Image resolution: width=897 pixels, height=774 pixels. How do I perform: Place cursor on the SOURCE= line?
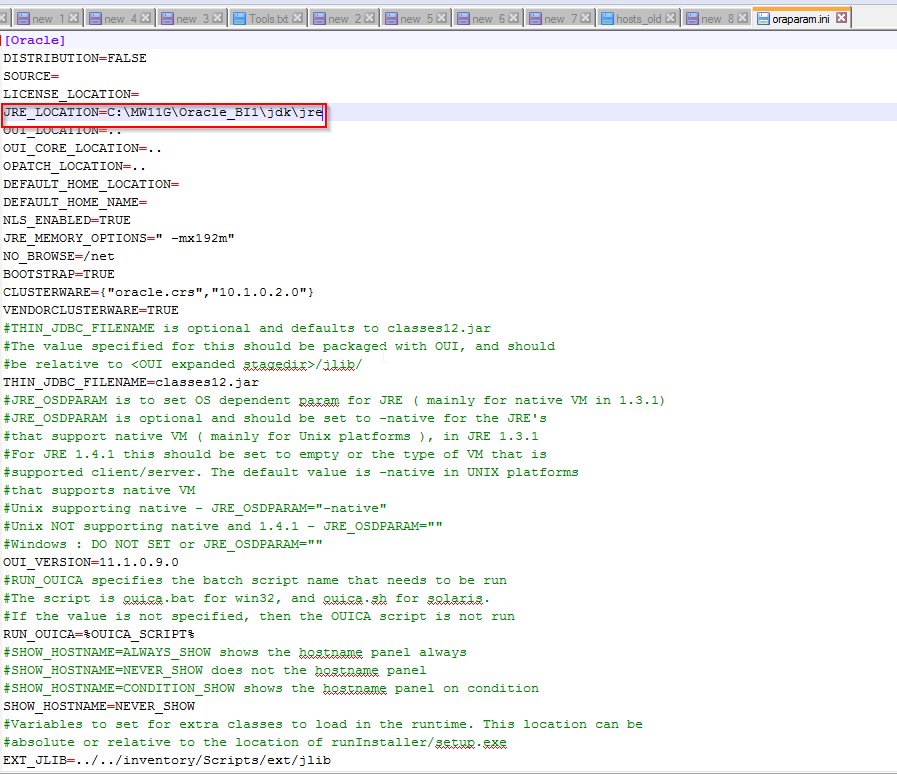(31, 76)
